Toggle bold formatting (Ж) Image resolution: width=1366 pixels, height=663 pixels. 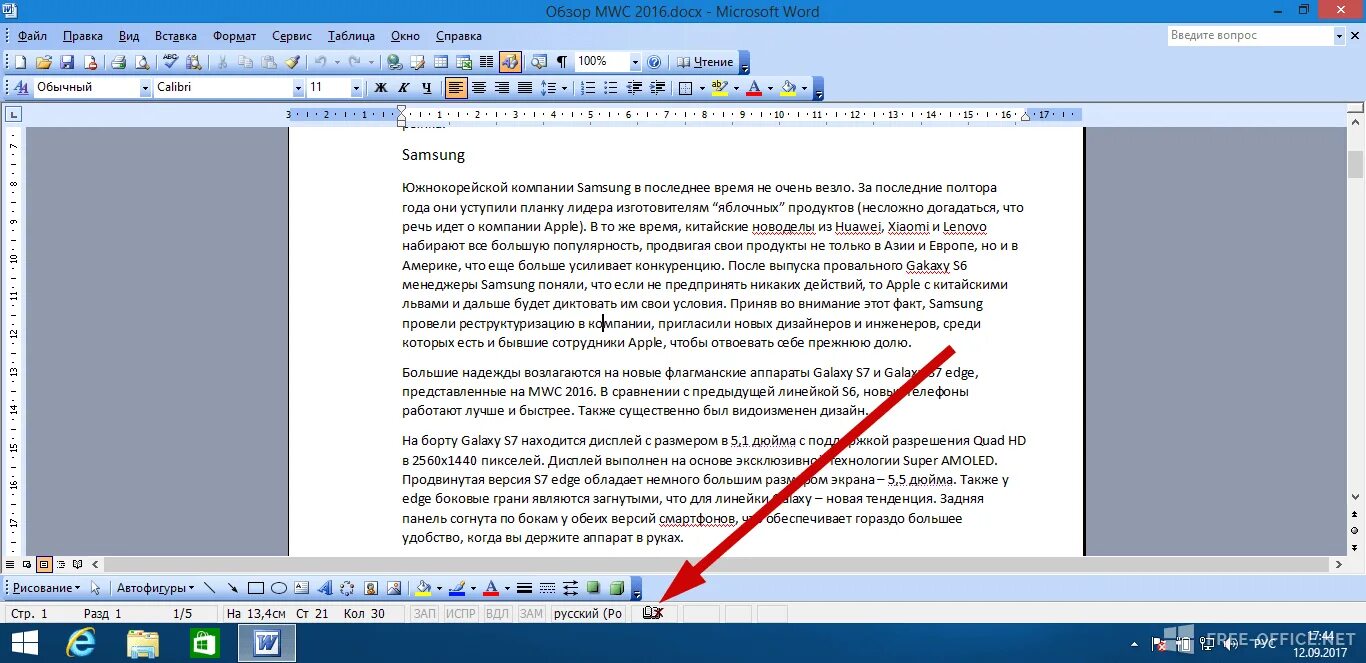[x=381, y=88]
